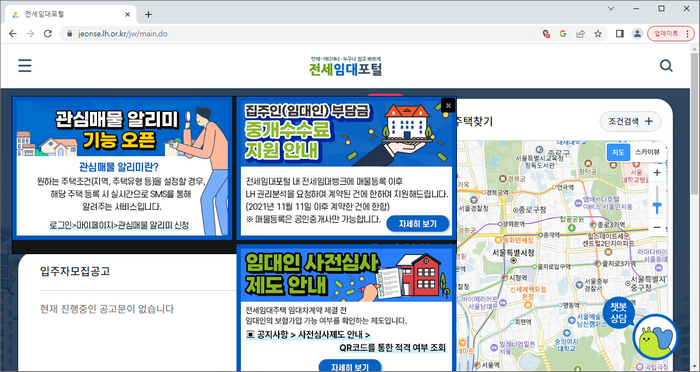The width and height of the screenshot is (700, 372).
Task: Click 로그인>마이페이지>관심매물 알리미 신청 text
Action: point(119,225)
